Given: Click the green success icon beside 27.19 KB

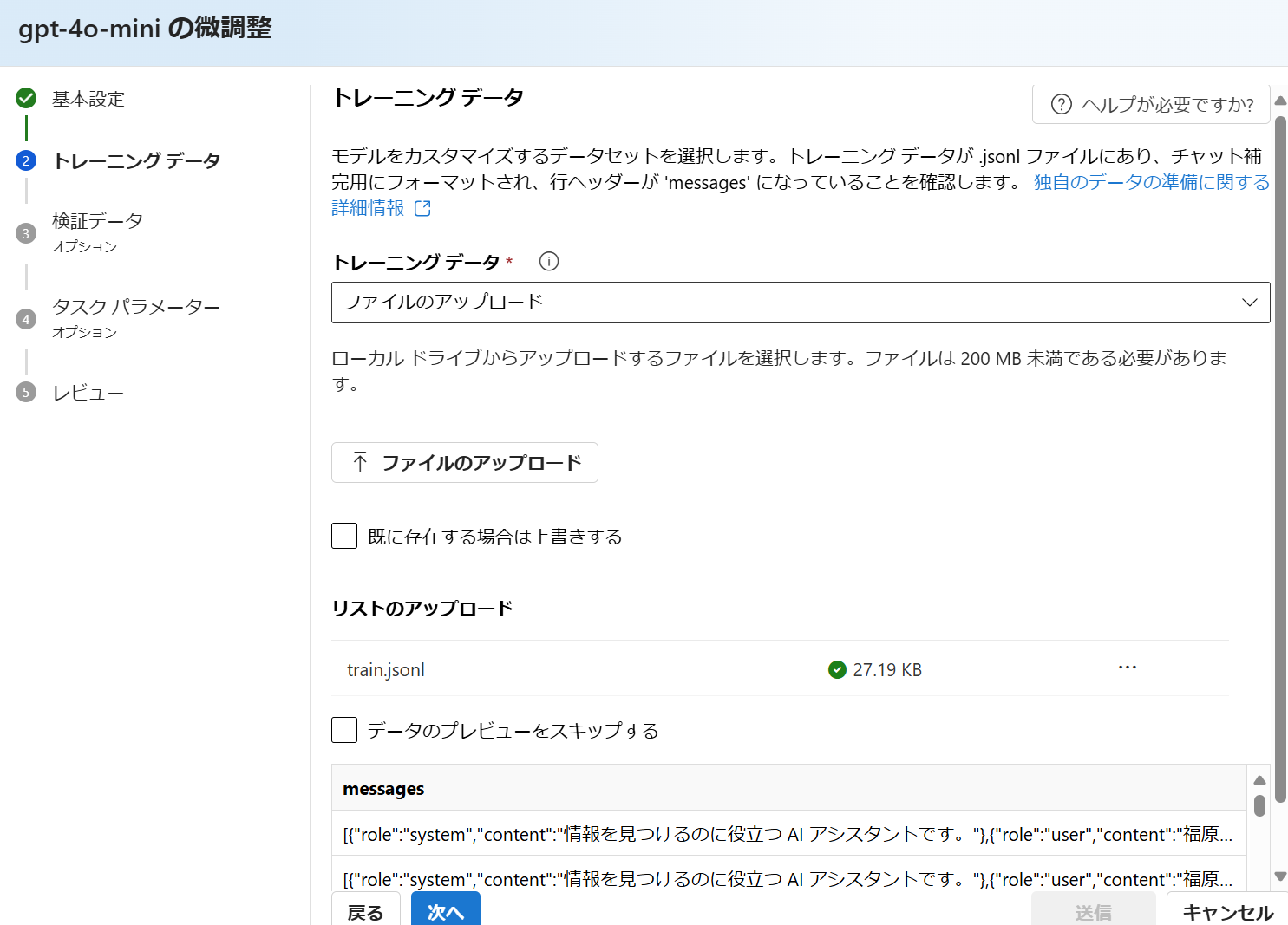Looking at the screenshot, I should (x=837, y=669).
